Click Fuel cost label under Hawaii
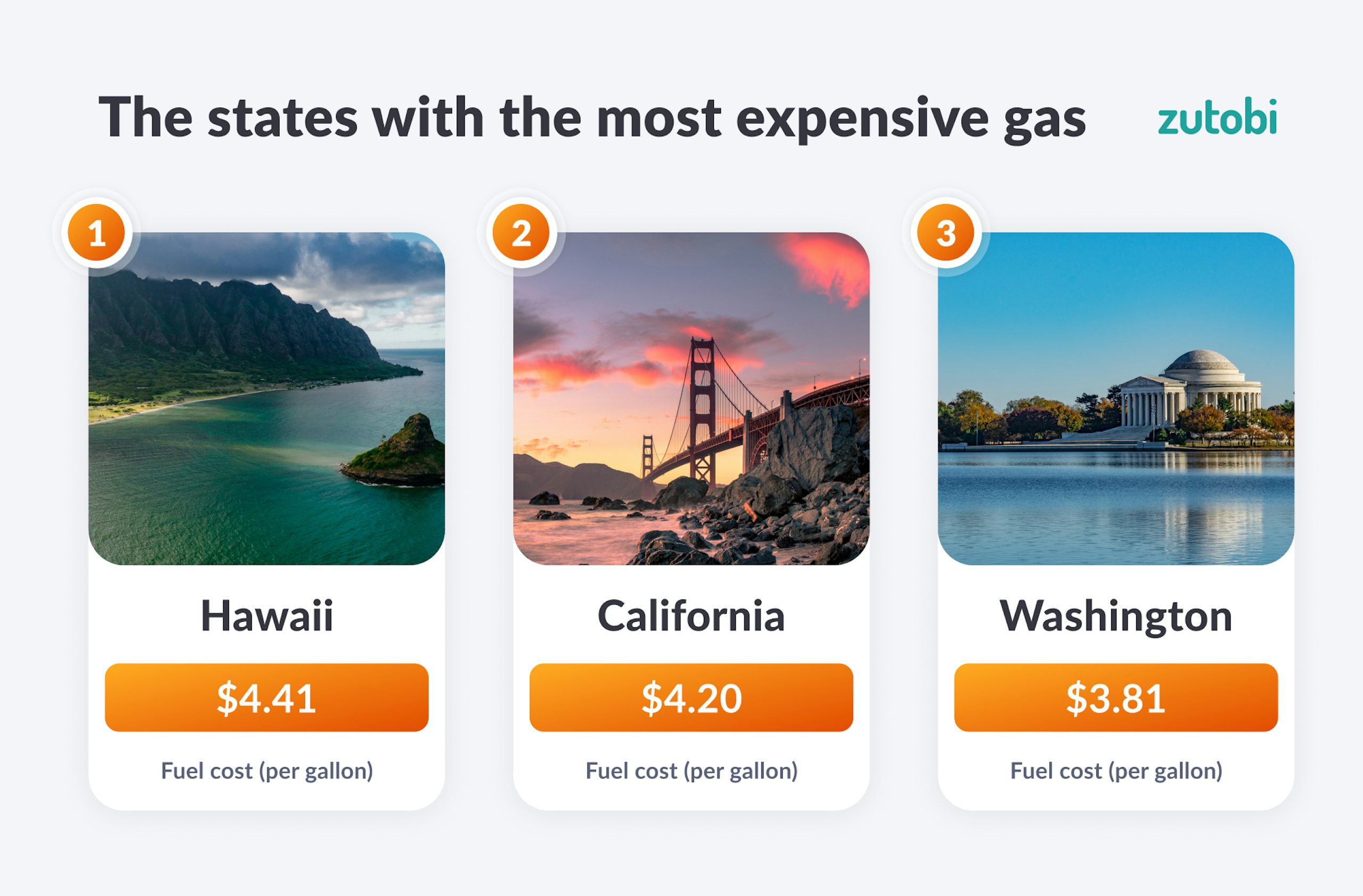 coord(266,770)
